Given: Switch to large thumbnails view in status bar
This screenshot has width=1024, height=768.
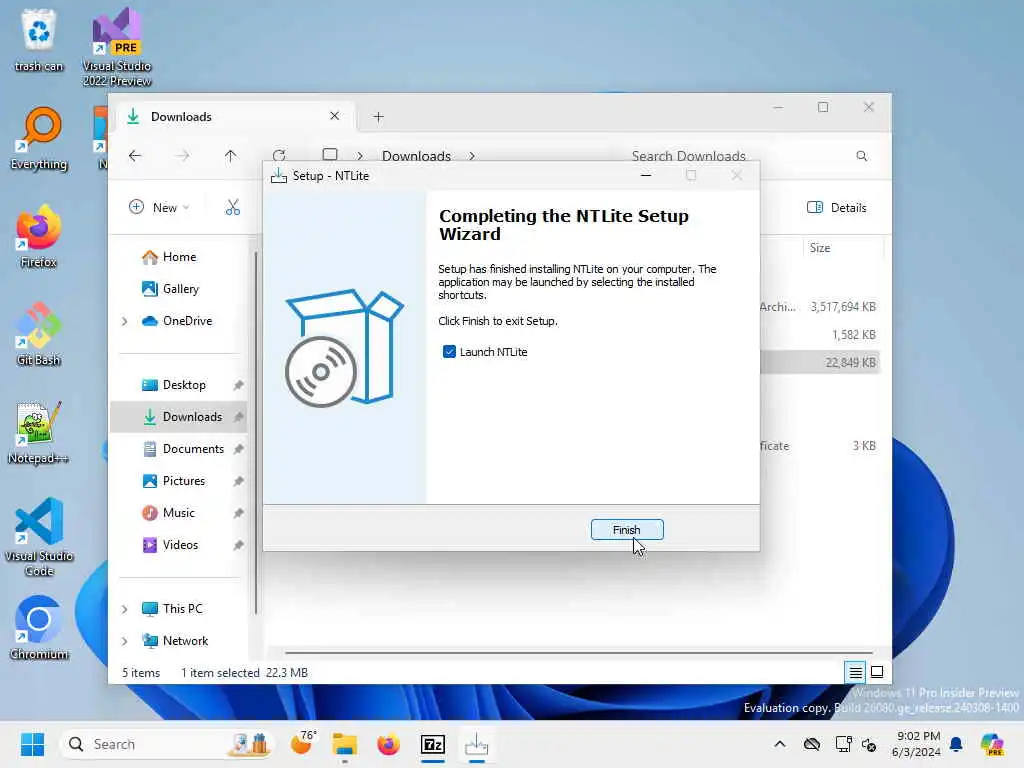Looking at the screenshot, I should pyautogui.click(x=877, y=672).
